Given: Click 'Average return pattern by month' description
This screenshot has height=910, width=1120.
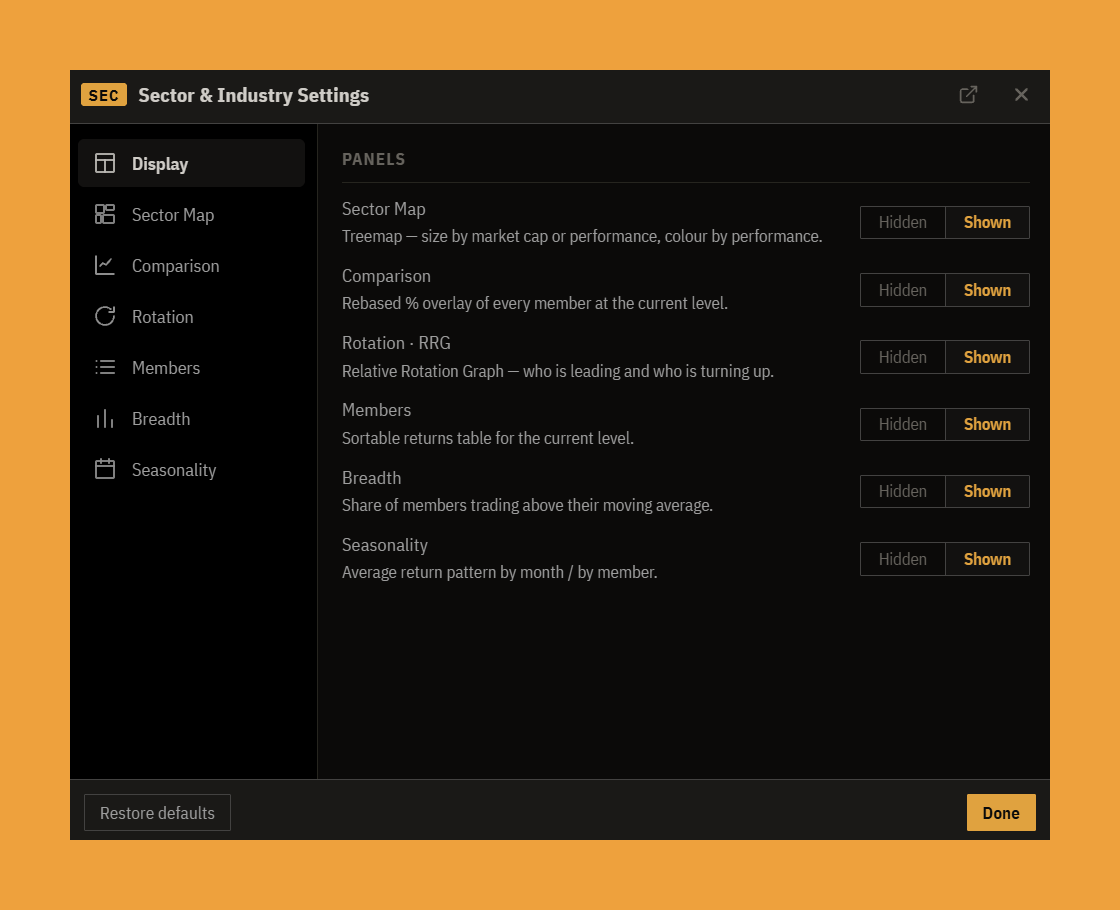Looking at the screenshot, I should click(x=500, y=573).
